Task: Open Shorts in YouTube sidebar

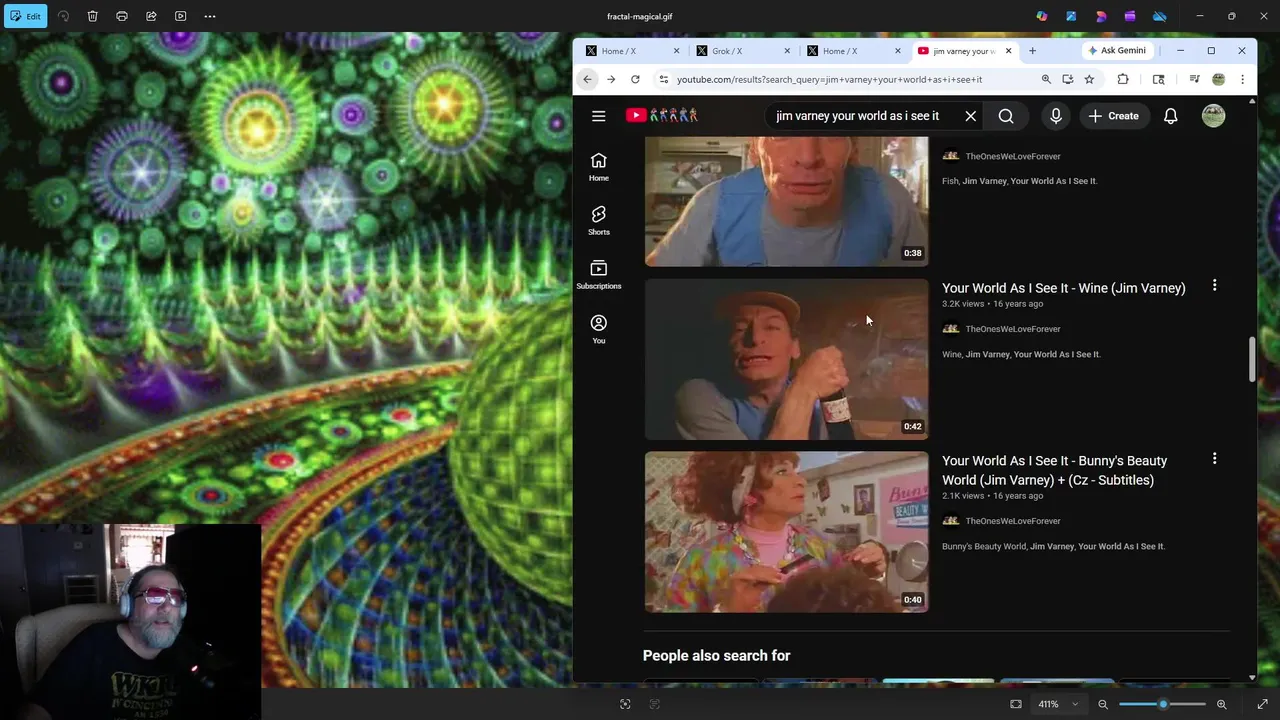Action: (x=598, y=220)
